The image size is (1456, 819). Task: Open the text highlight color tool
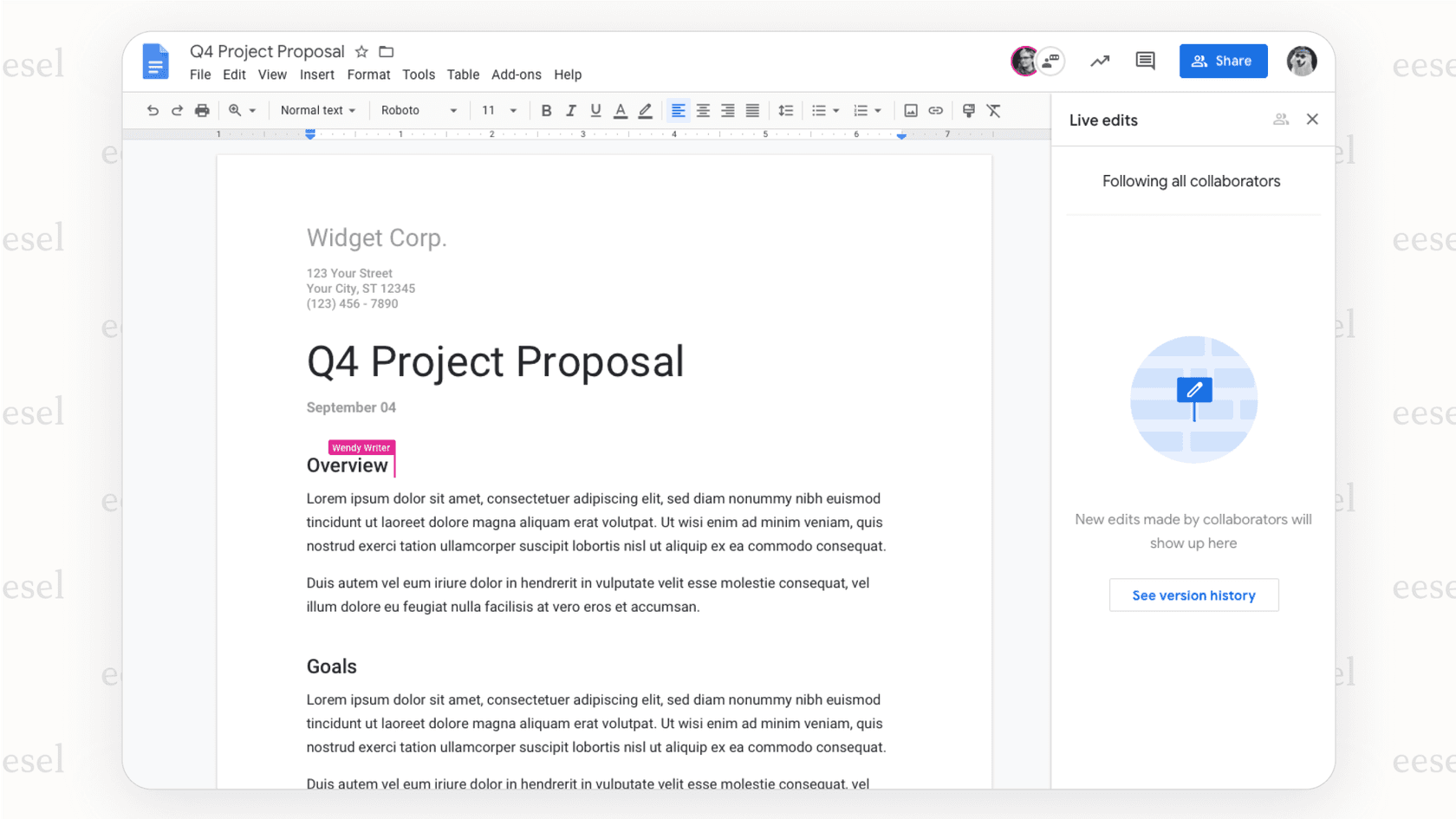pyautogui.click(x=645, y=110)
